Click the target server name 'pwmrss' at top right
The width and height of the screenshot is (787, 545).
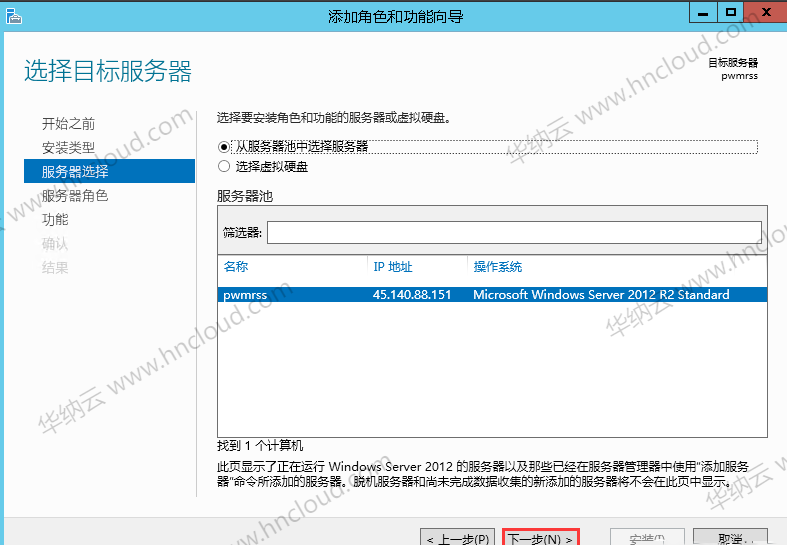point(739,76)
